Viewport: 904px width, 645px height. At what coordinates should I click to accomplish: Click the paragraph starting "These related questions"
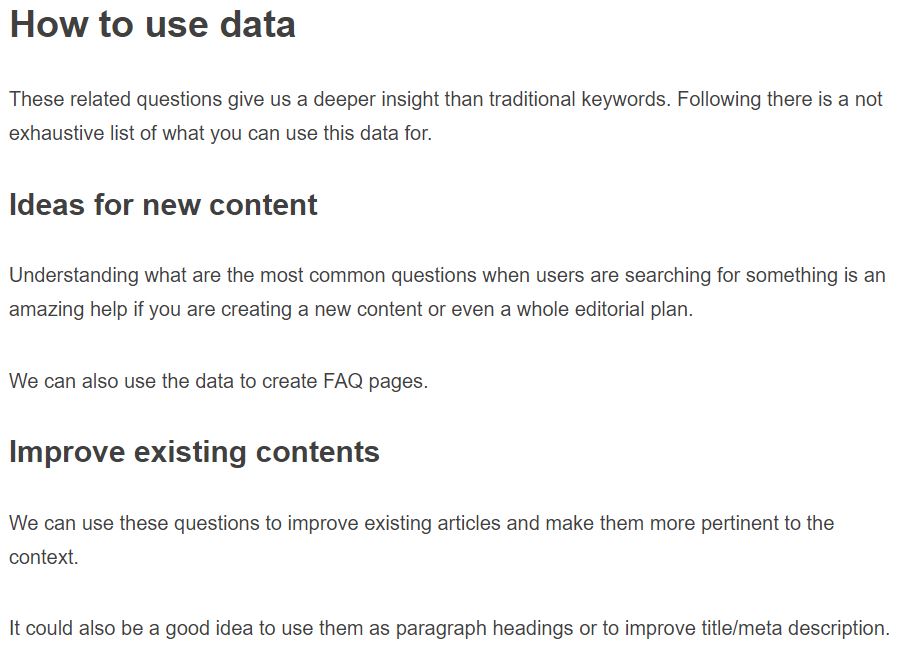pyautogui.click(x=445, y=99)
